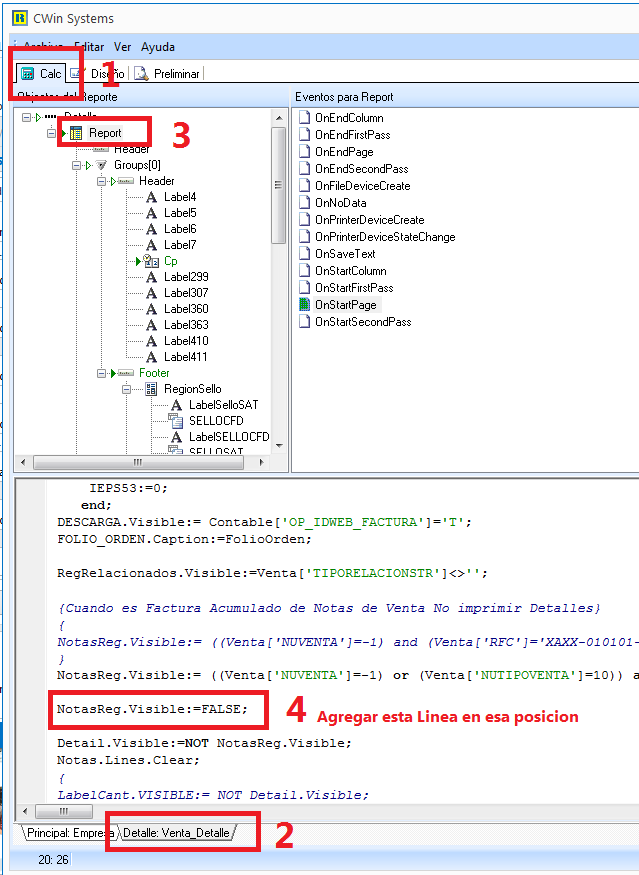
Task: Click the OnNoData event page icon
Action: click(x=304, y=203)
